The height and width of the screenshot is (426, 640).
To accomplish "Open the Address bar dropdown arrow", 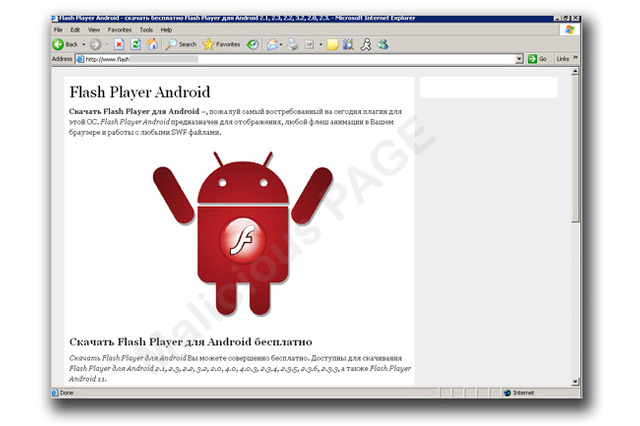I will [519, 59].
